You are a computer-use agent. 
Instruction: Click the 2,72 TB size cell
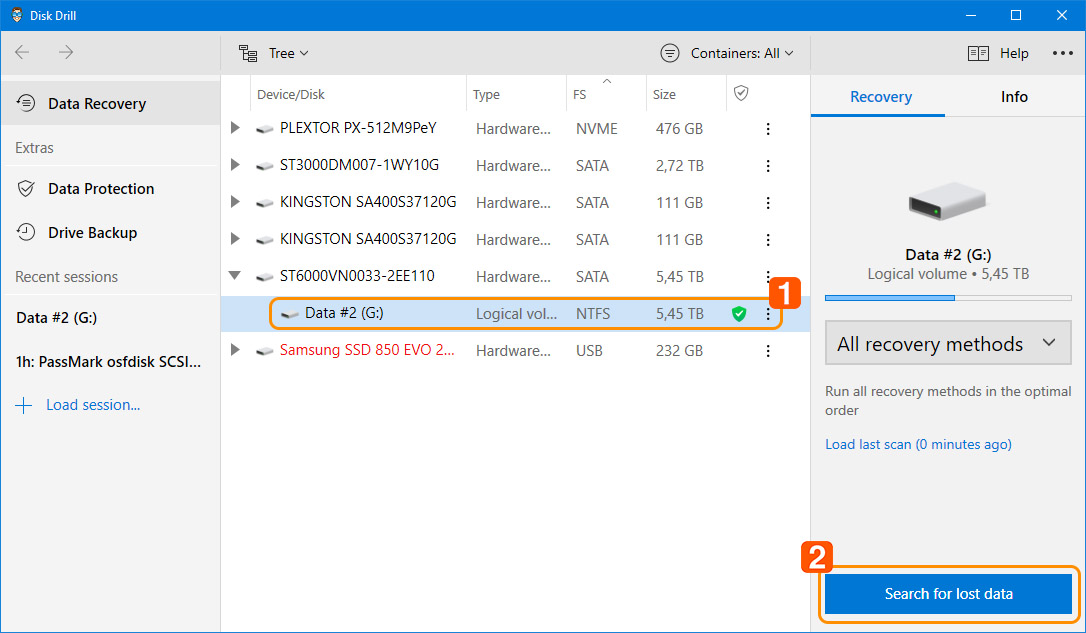(679, 166)
